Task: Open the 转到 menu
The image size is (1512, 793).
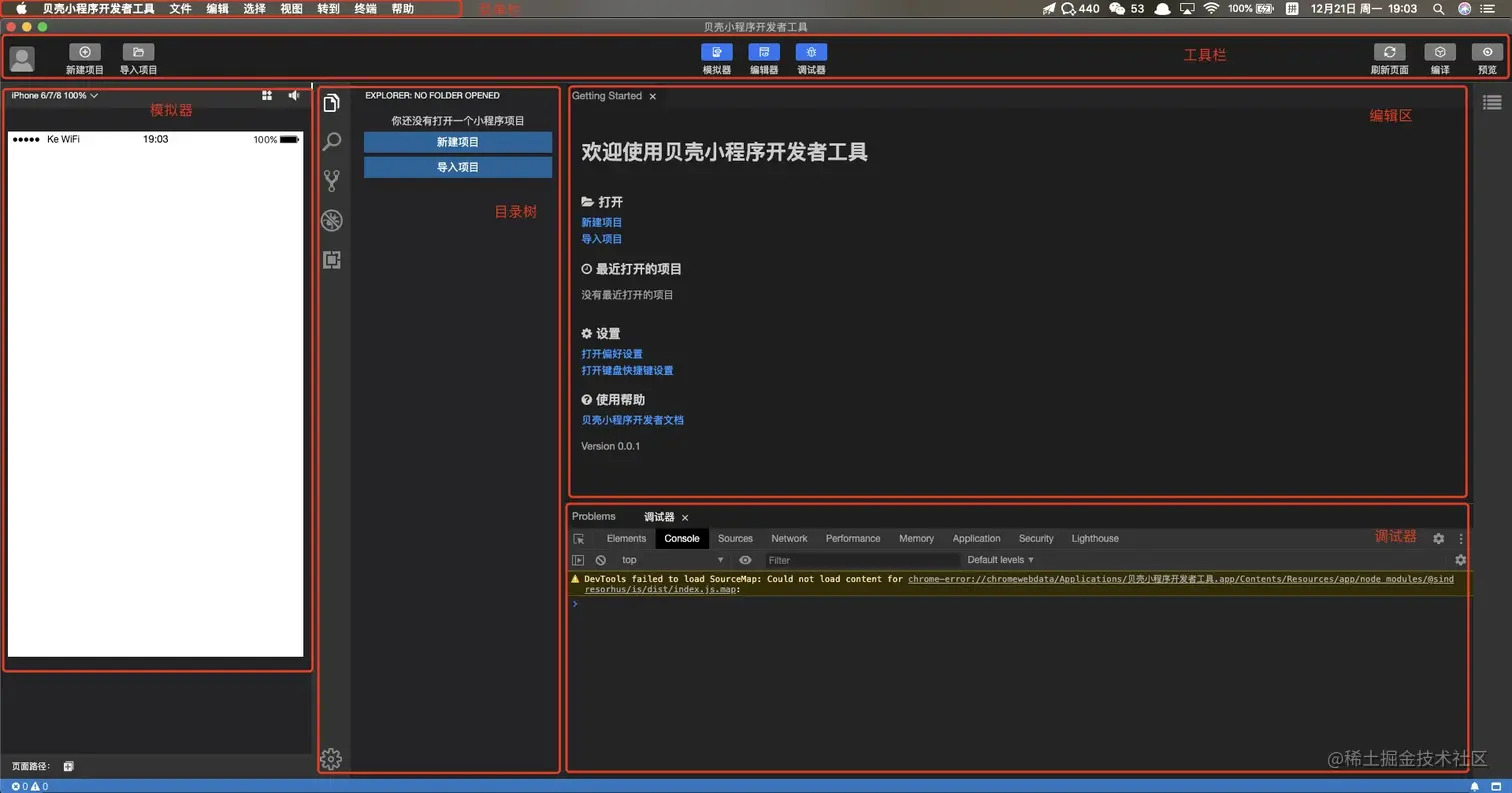Action: pos(328,8)
